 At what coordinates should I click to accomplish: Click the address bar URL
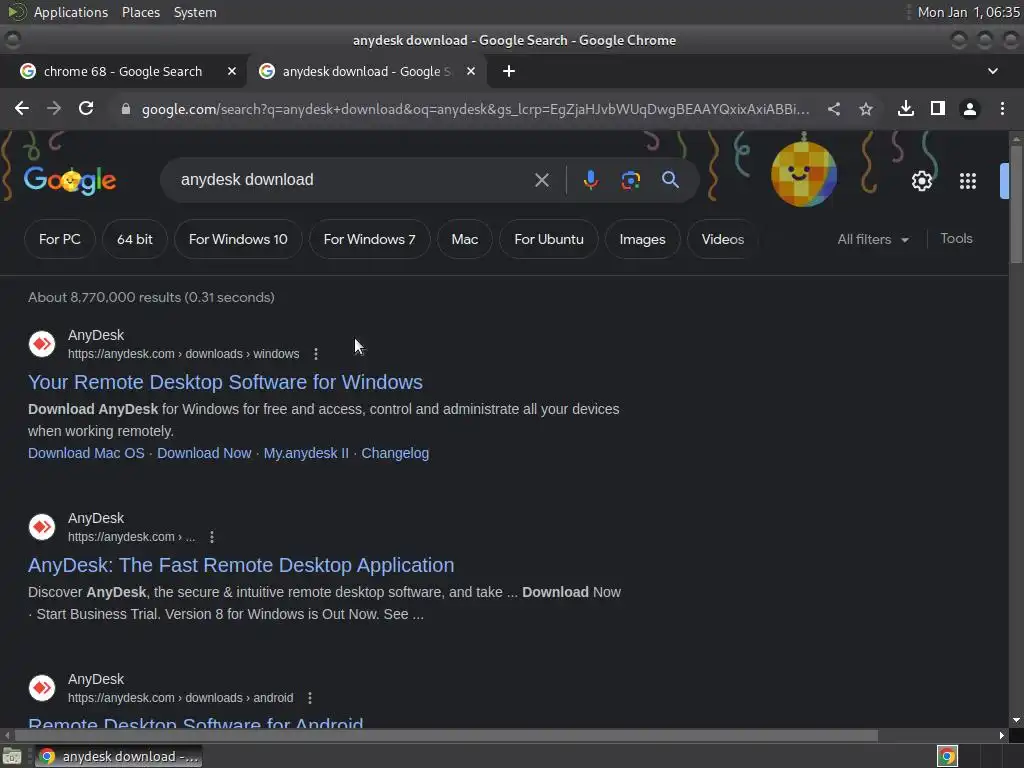(475, 109)
